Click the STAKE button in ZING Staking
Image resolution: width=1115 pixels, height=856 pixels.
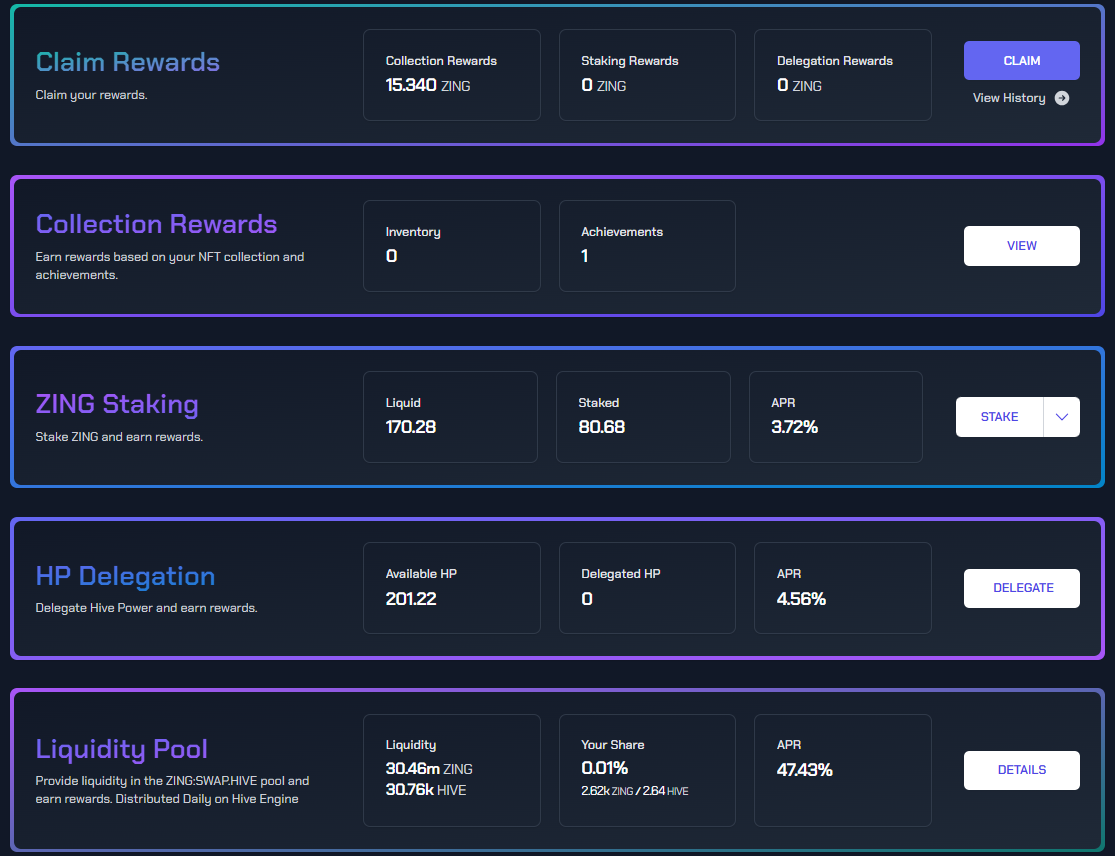[x=999, y=417]
